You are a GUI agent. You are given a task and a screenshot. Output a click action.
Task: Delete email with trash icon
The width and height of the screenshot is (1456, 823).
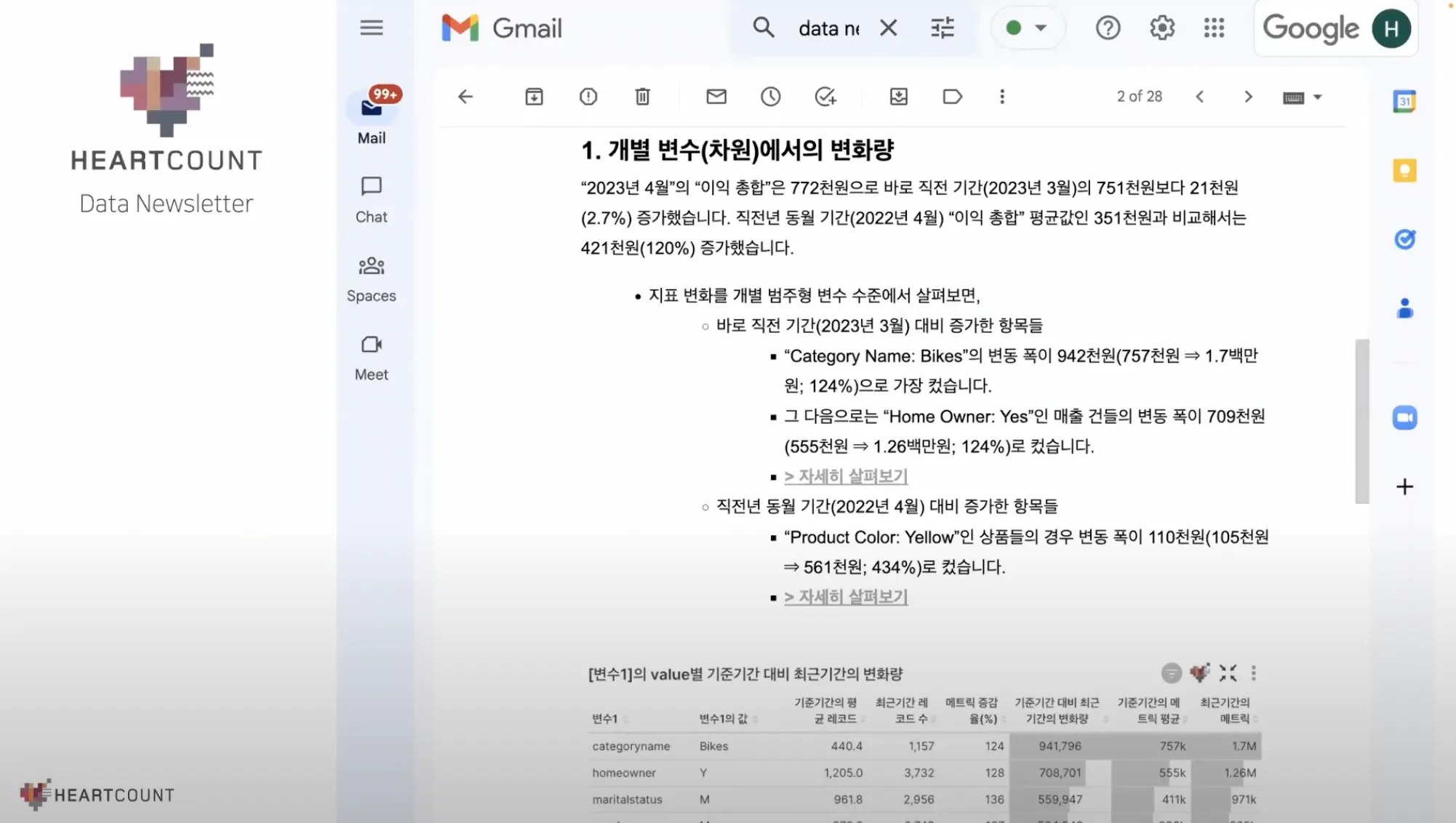(x=642, y=97)
